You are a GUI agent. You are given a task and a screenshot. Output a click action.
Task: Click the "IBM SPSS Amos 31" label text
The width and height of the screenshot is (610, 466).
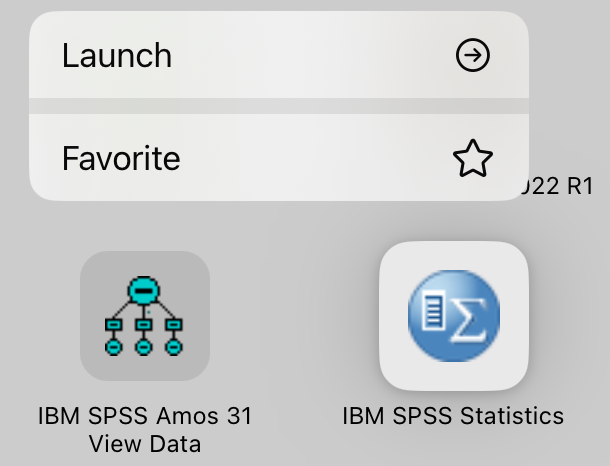coord(145,415)
